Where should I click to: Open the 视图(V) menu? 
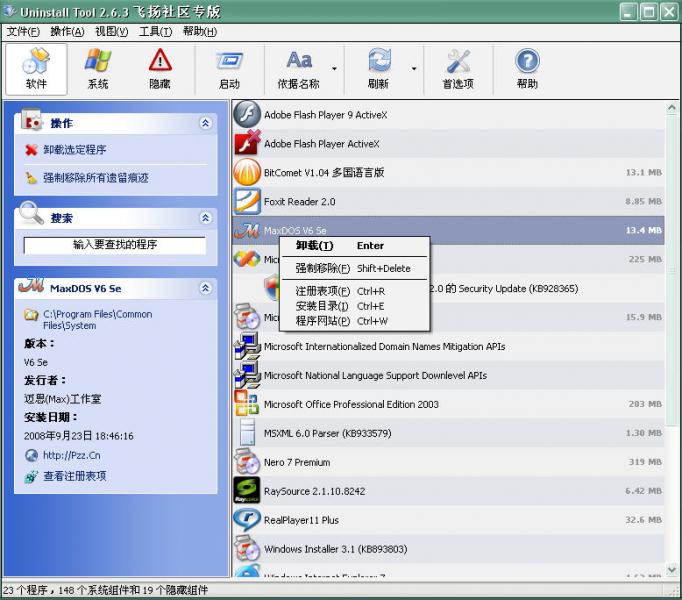tap(111, 32)
